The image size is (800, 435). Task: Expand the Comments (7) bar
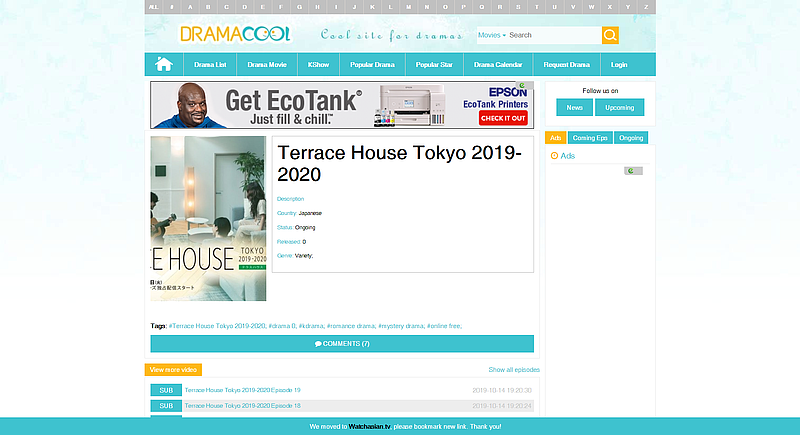tap(342, 344)
